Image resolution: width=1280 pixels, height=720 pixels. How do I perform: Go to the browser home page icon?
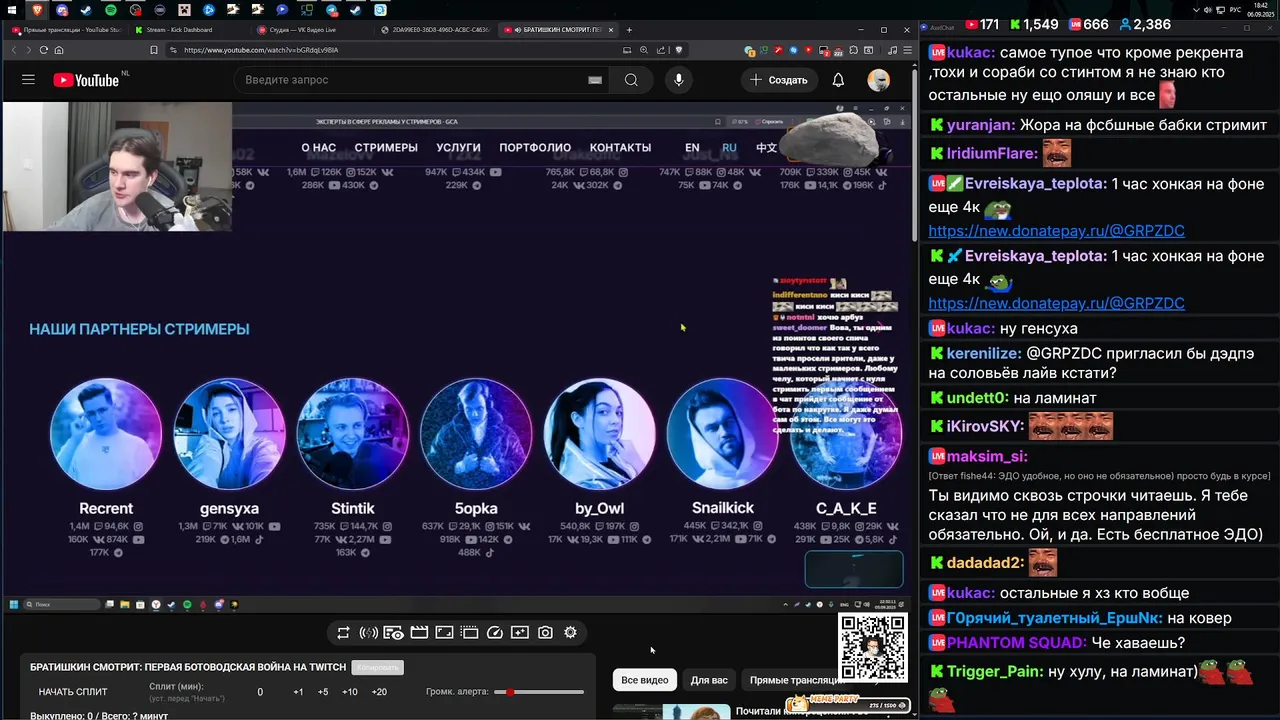tap(59, 50)
